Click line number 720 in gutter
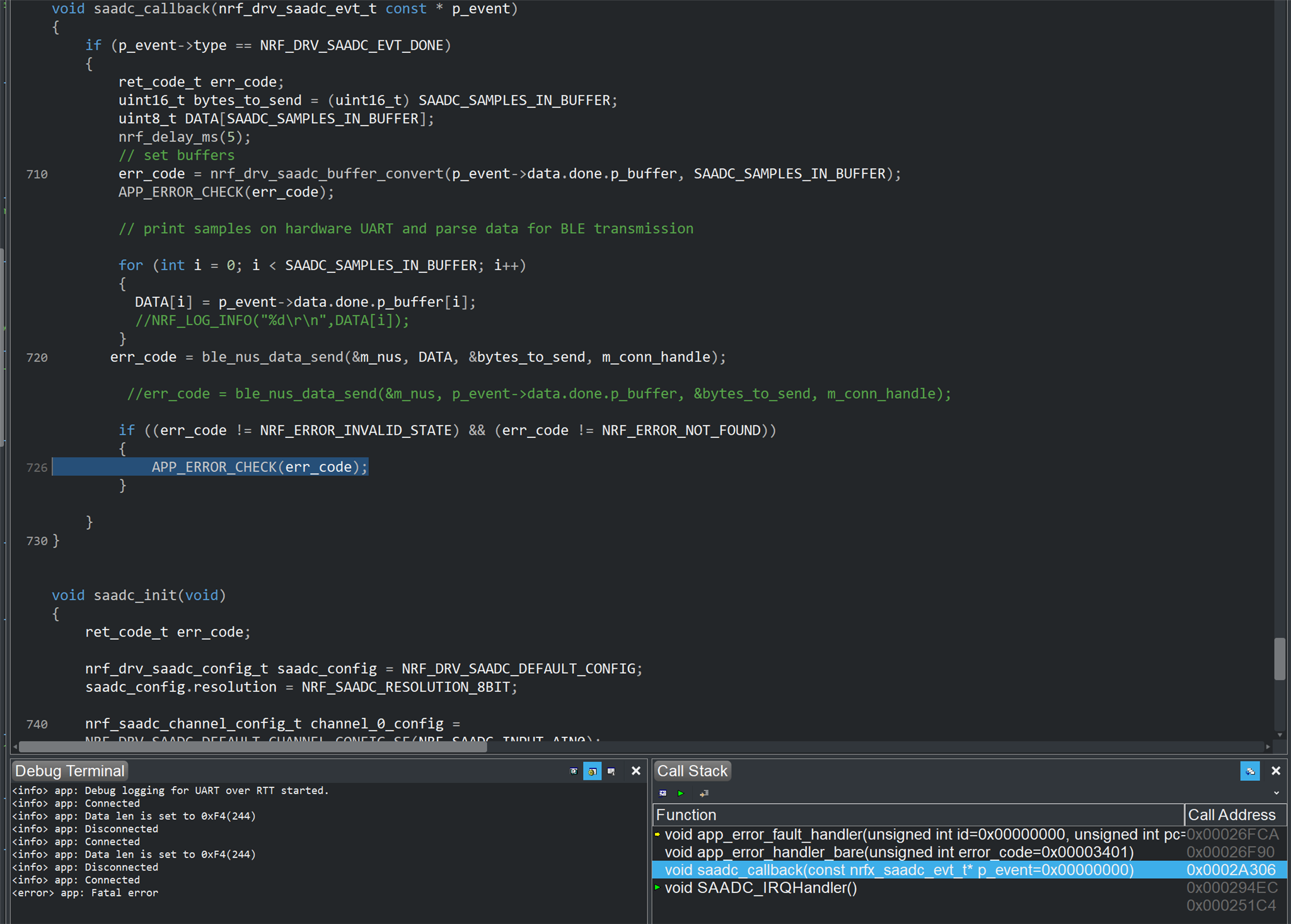Image resolution: width=1291 pixels, height=924 pixels. coord(37,358)
